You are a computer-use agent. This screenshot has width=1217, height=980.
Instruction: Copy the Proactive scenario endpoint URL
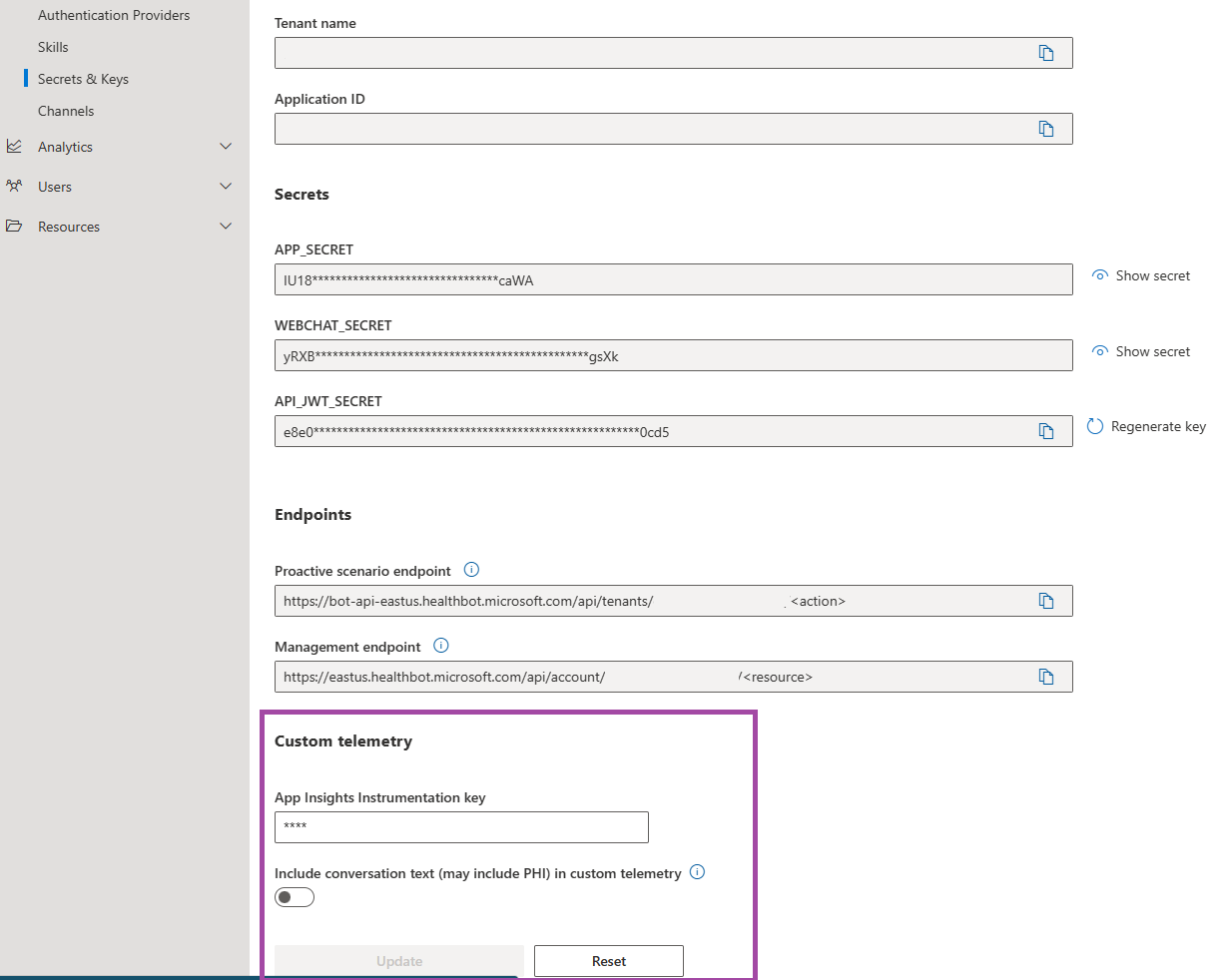point(1046,601)
